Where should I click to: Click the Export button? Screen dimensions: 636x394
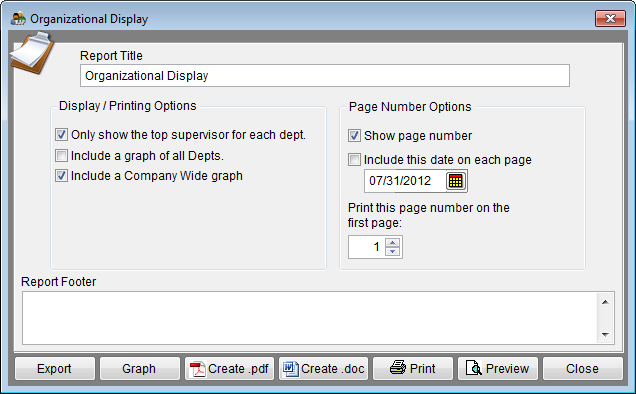point(54,368)
